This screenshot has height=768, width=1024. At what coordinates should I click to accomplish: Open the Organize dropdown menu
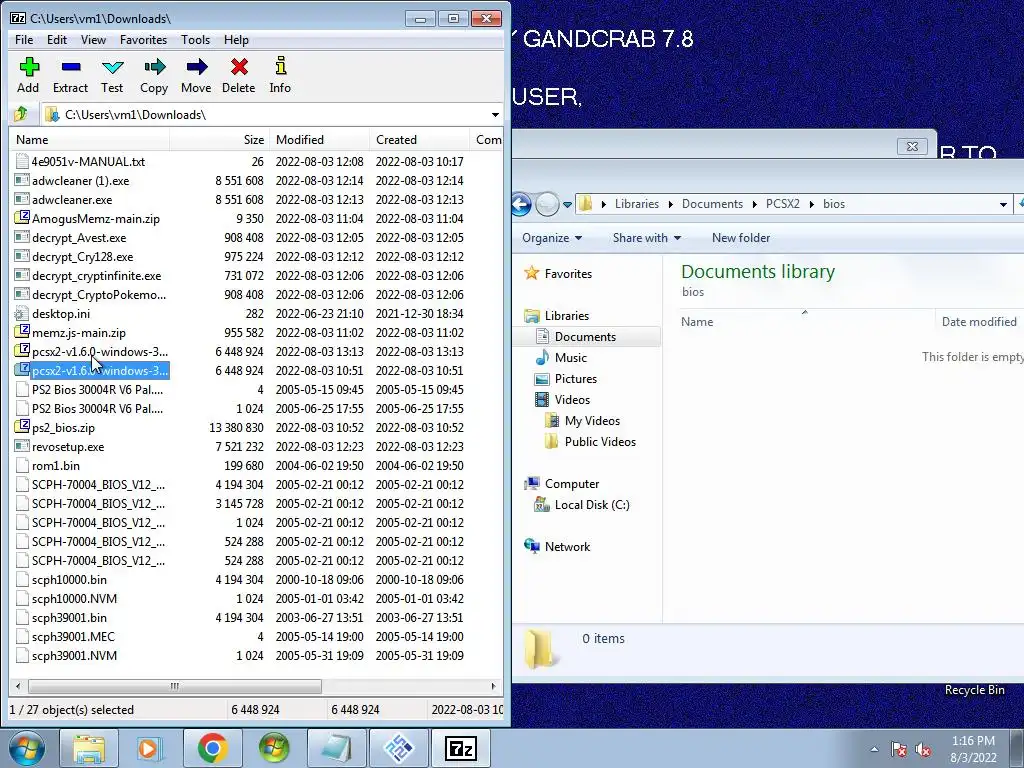[552, 238]
